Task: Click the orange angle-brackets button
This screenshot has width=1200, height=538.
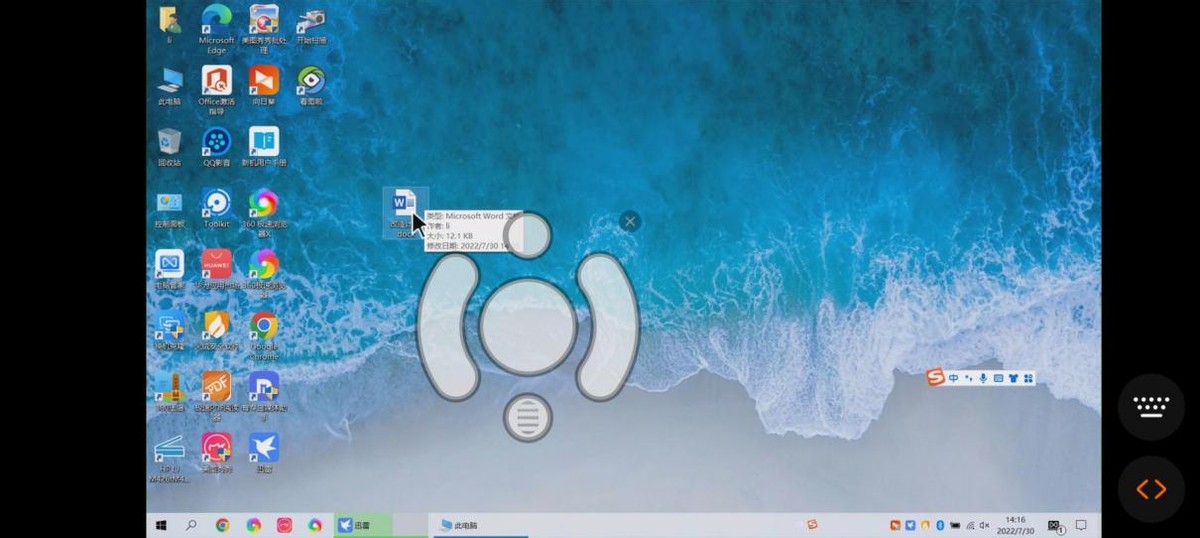Action: coord(1151,489)
